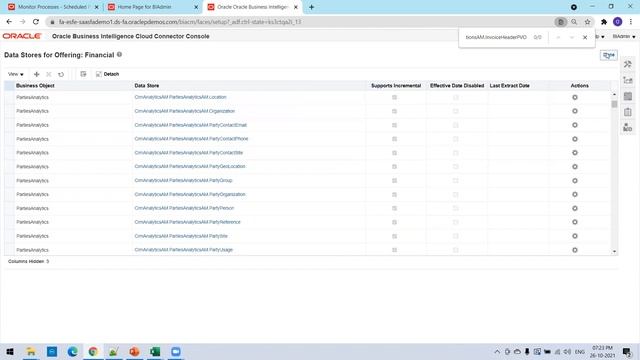Click the table scroll down arrow
The image size is (640, 360).
point(614,251)
